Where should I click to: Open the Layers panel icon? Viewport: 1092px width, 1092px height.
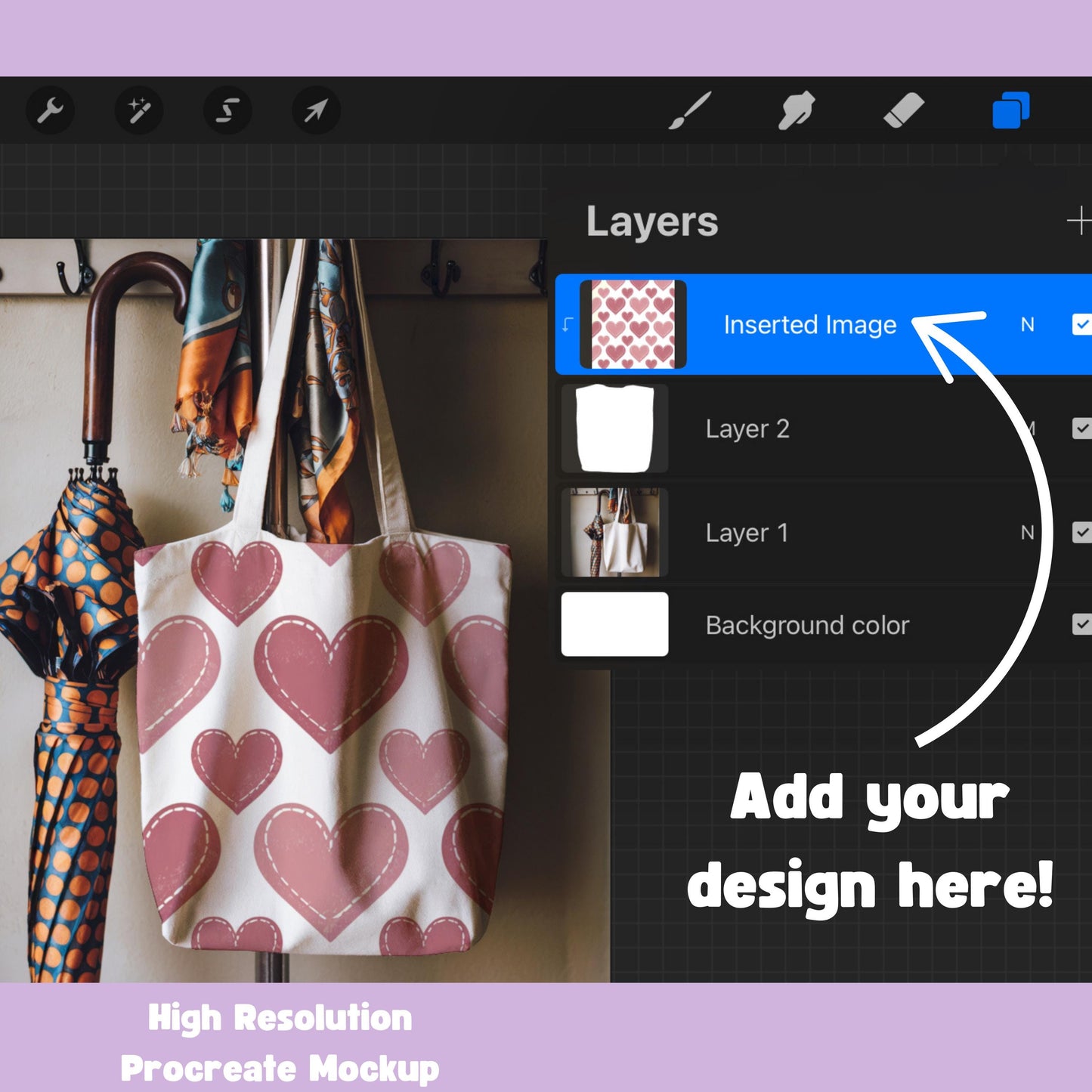point(1010,110)
